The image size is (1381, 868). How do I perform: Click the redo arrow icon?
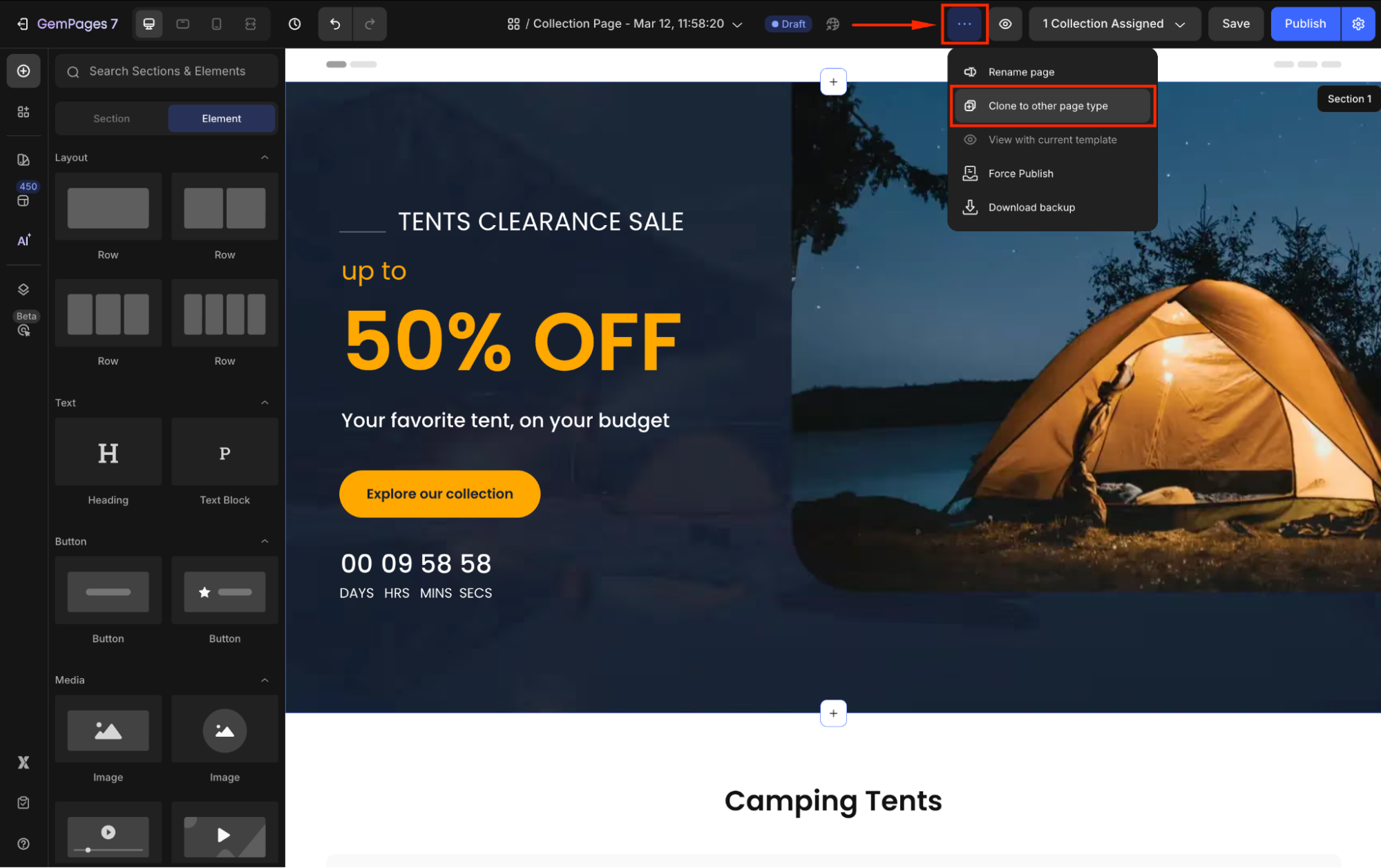(x=370, y=24)
